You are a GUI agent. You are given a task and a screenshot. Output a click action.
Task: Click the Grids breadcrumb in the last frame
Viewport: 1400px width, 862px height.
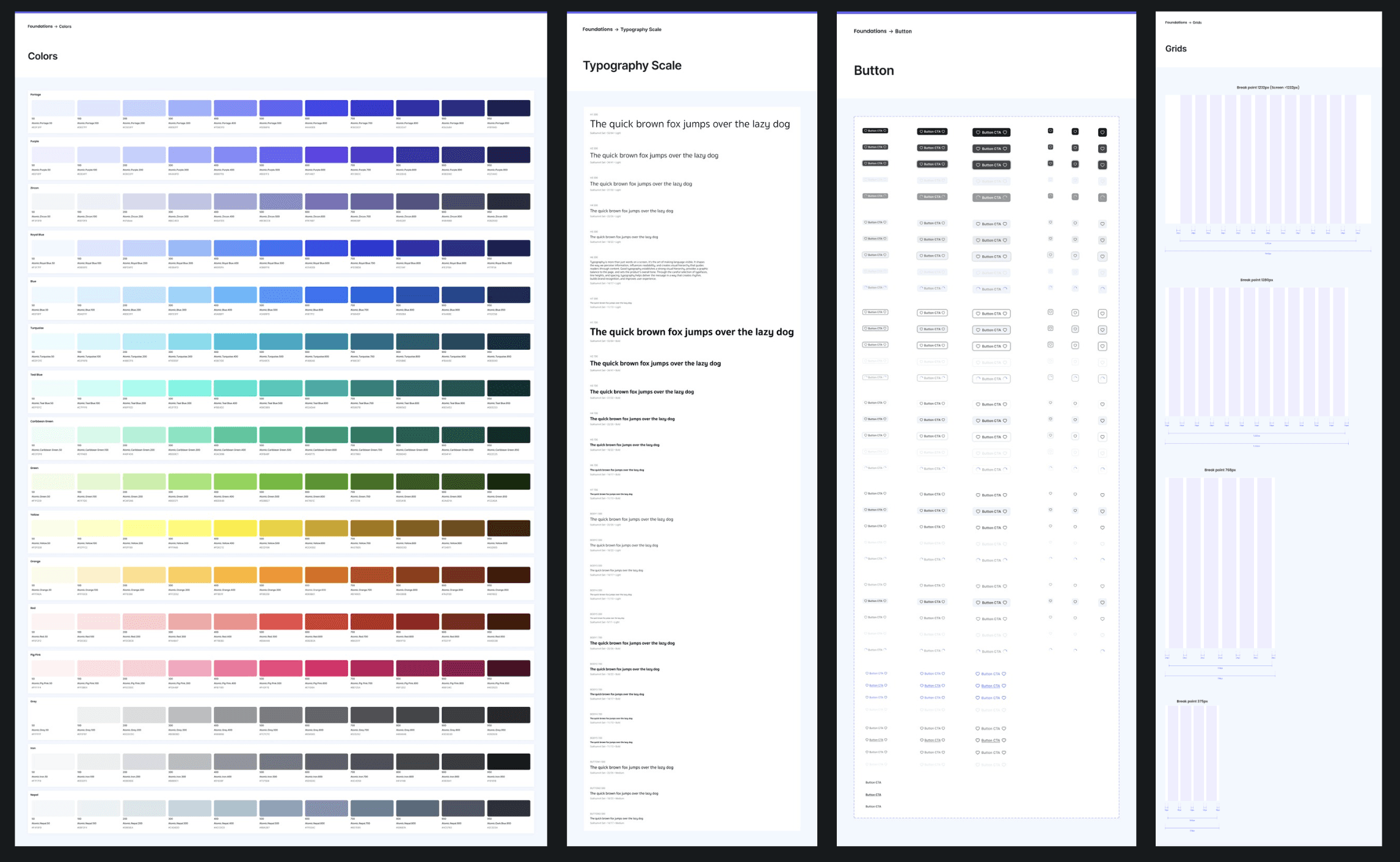tap(1197, 23)
